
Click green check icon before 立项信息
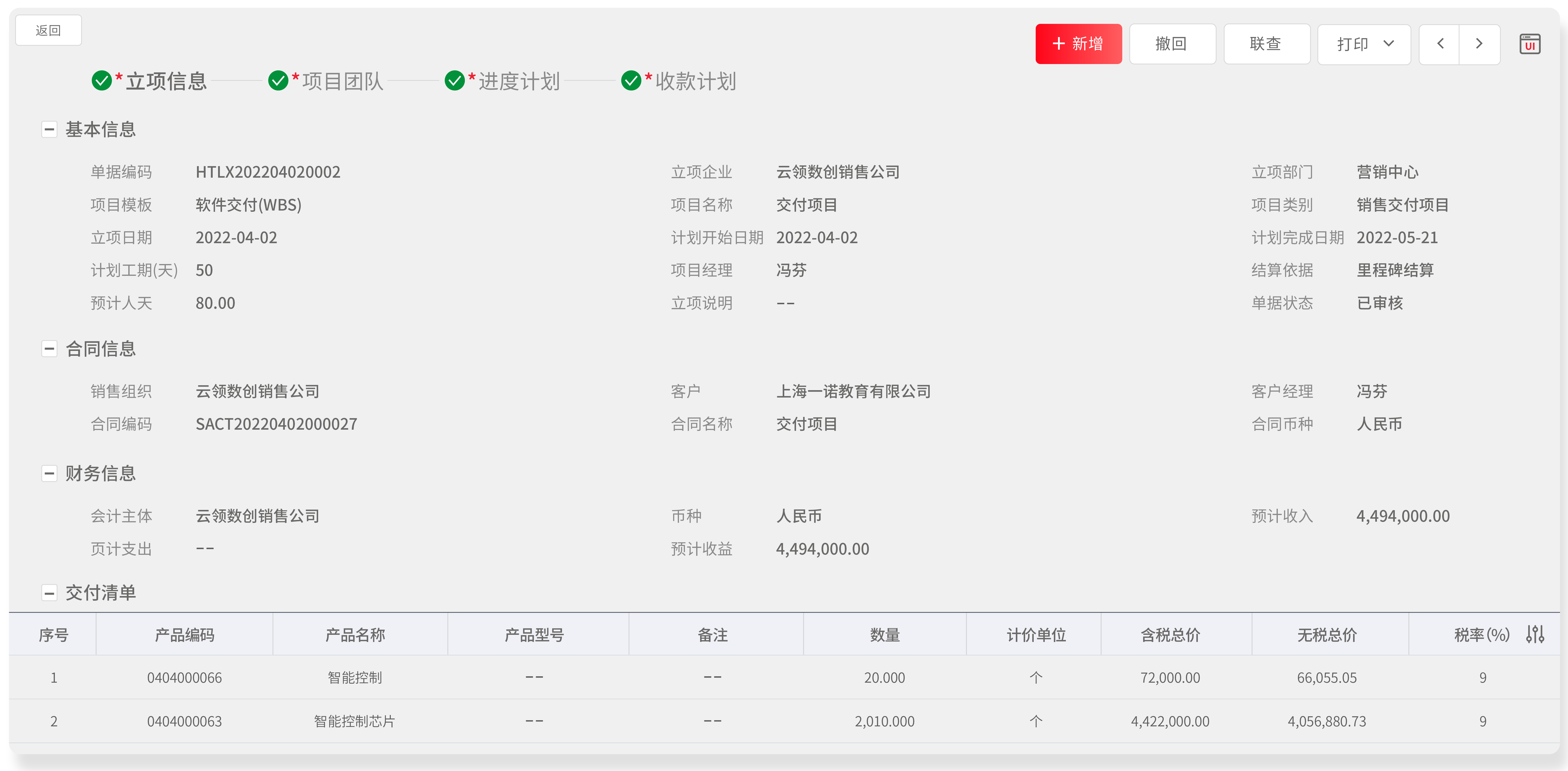102,80
